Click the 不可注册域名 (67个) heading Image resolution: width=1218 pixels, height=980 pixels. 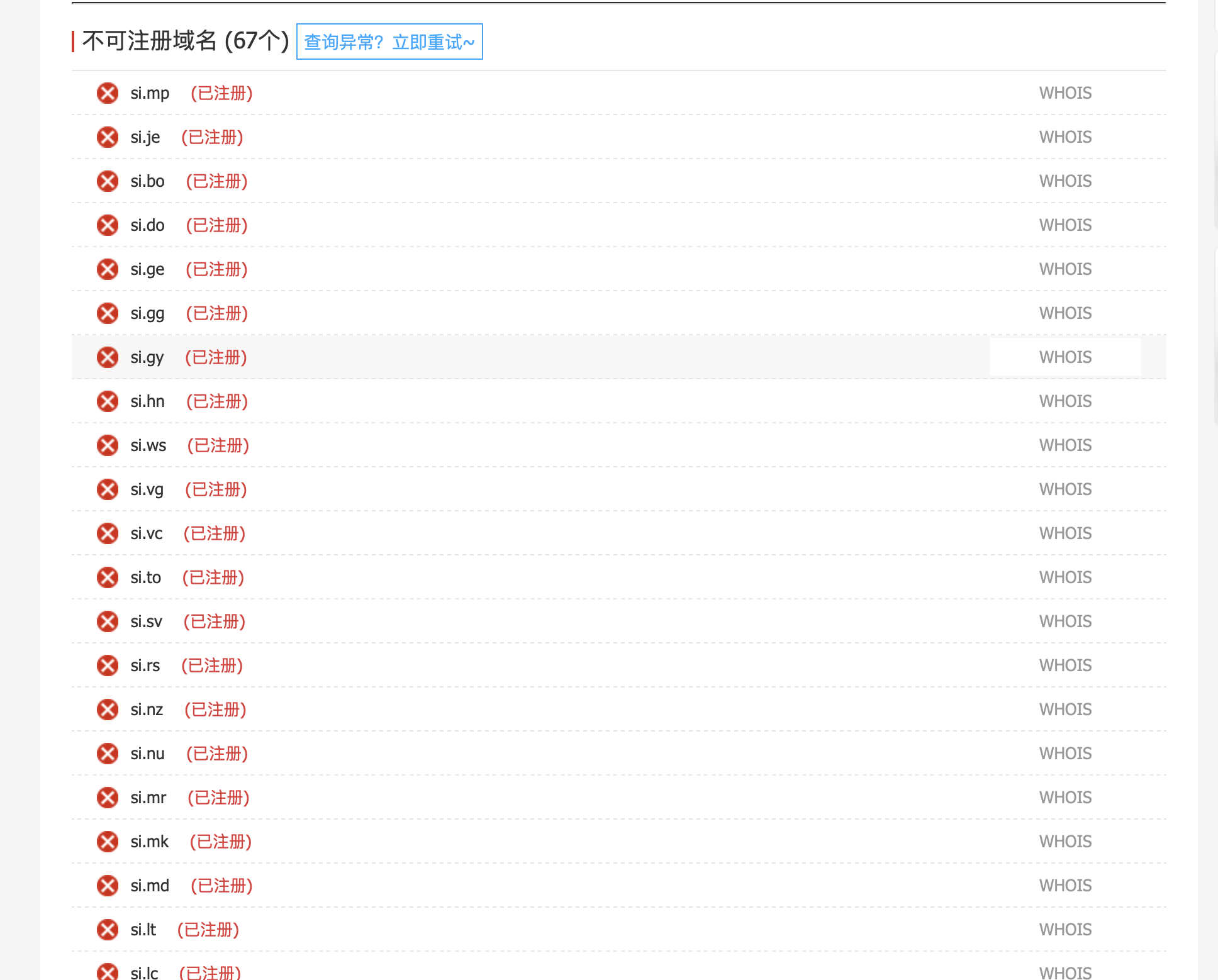click(x=186, y=41)
